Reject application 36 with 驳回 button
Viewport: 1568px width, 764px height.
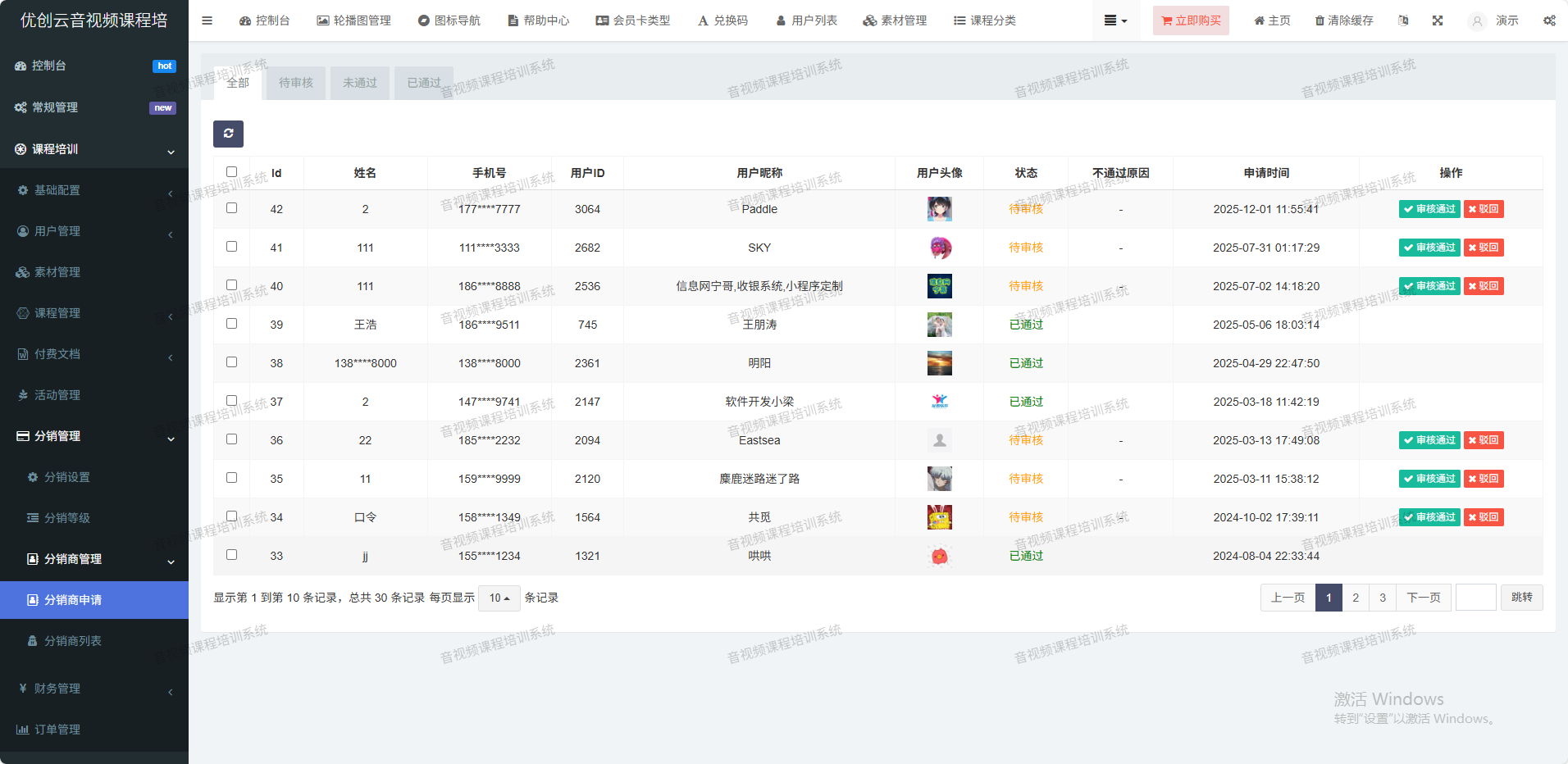click(1484, 440)
